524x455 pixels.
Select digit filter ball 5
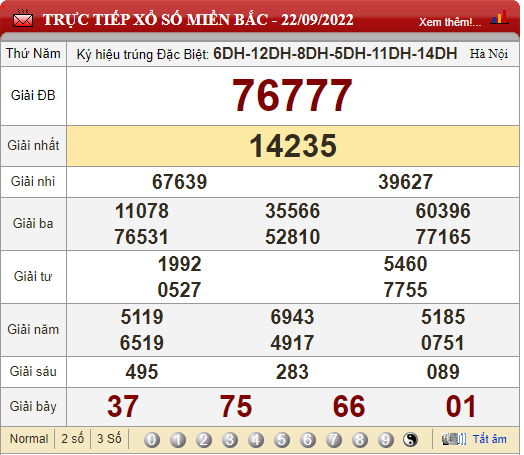tap(282, 440)
